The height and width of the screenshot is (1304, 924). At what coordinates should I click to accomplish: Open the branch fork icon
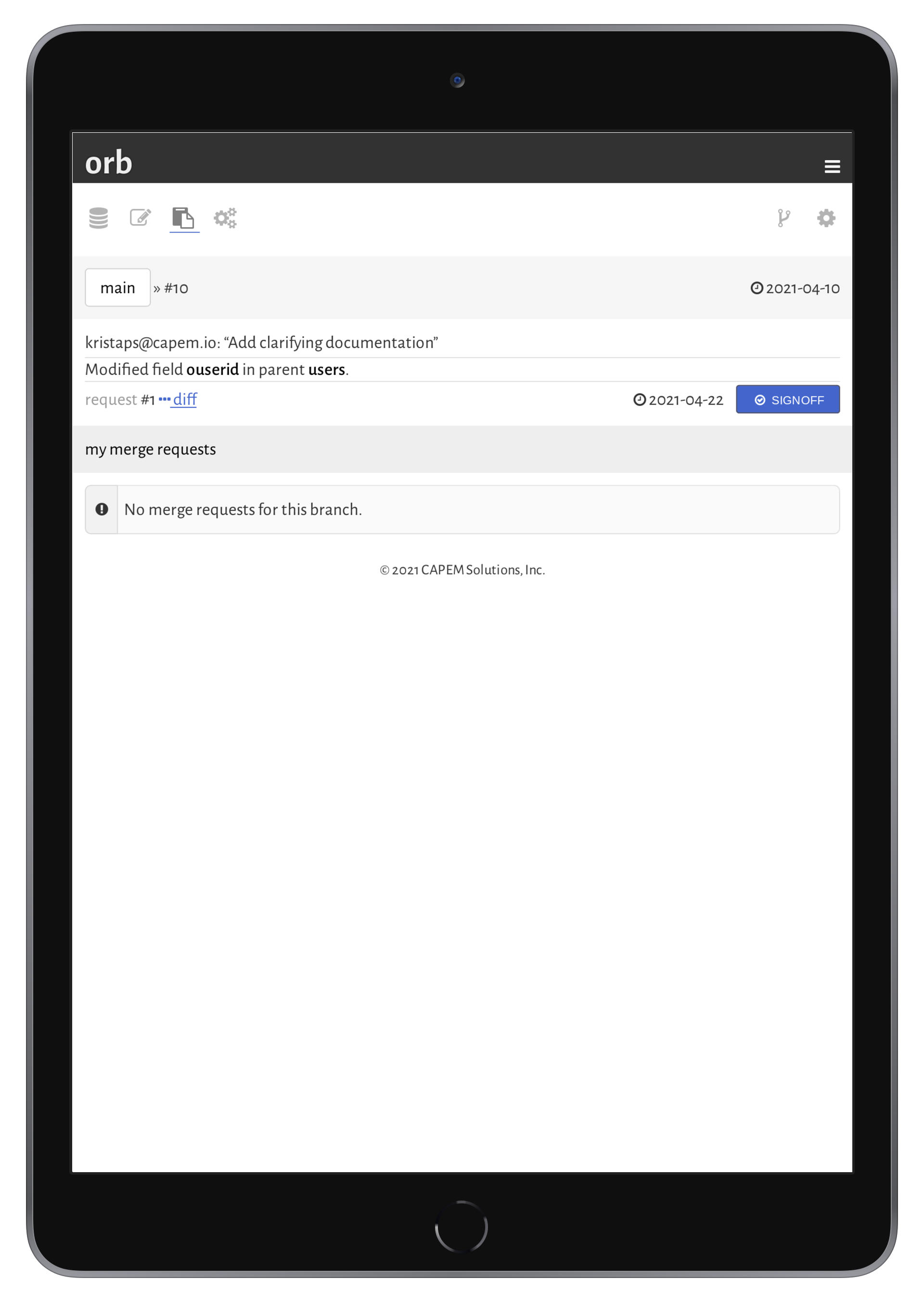pos(783,218)
